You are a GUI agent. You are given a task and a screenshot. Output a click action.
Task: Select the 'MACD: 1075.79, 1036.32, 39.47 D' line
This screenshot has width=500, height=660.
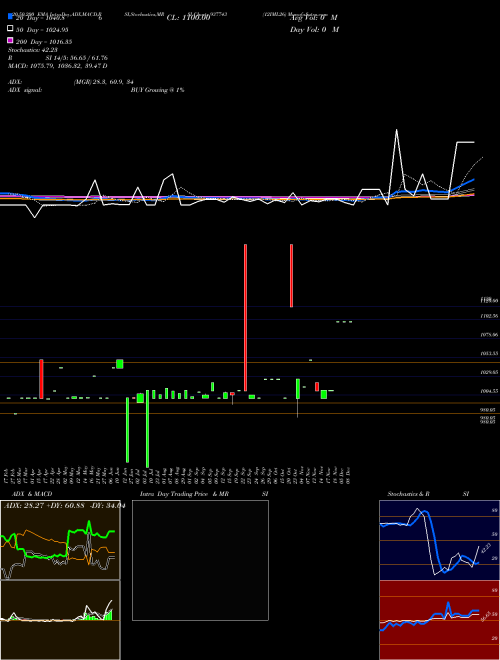pyautogui.click(x=58, y=66)
